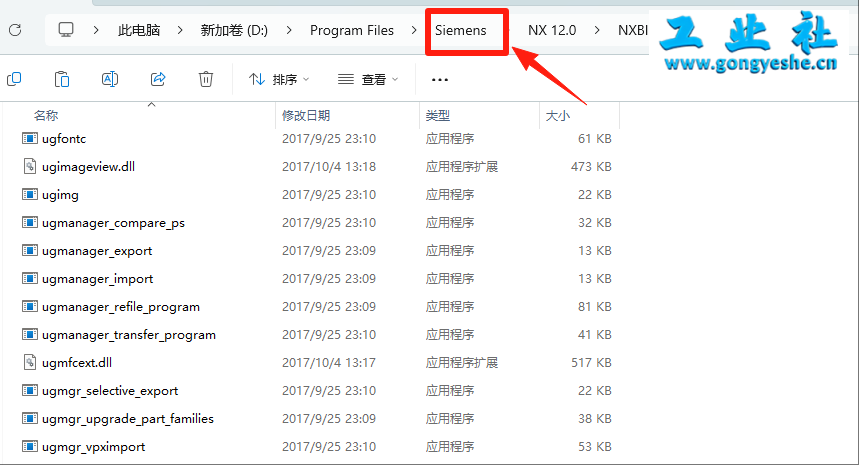This screenshot has height=465, width=859.
Task: Select the file name ugmanager_import
Action: tap(98, 279)
